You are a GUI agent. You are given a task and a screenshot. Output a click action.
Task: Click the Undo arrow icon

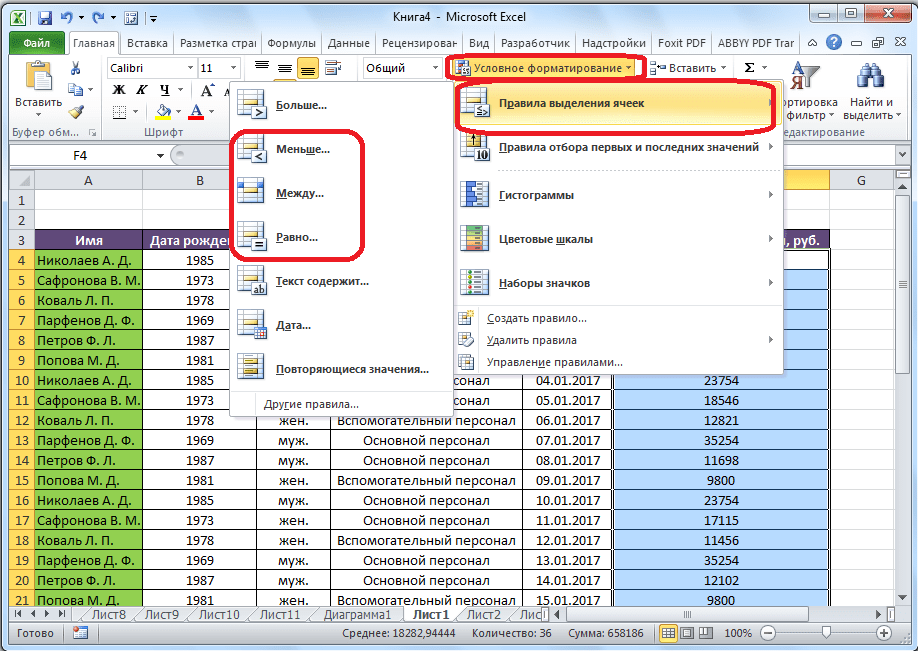(x=67, y=18)
